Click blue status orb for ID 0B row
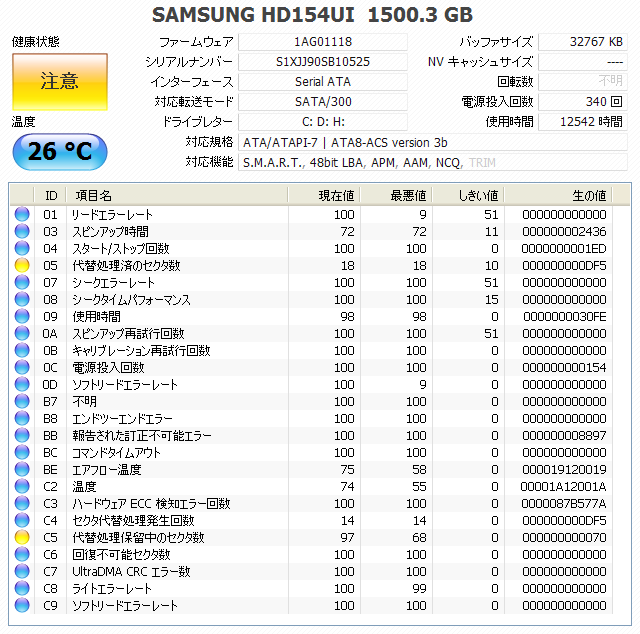 22,350
